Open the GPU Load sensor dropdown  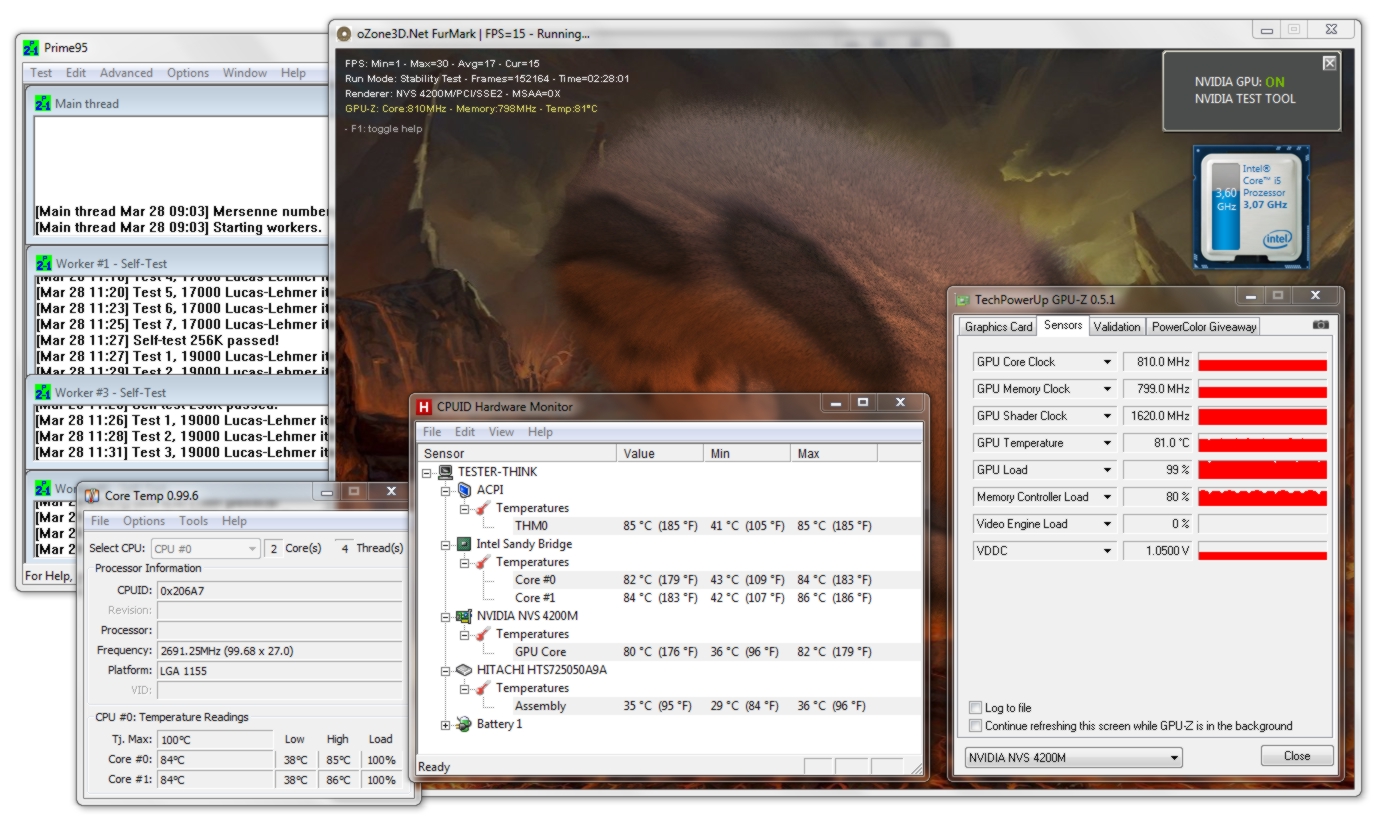coord(1107,470)
